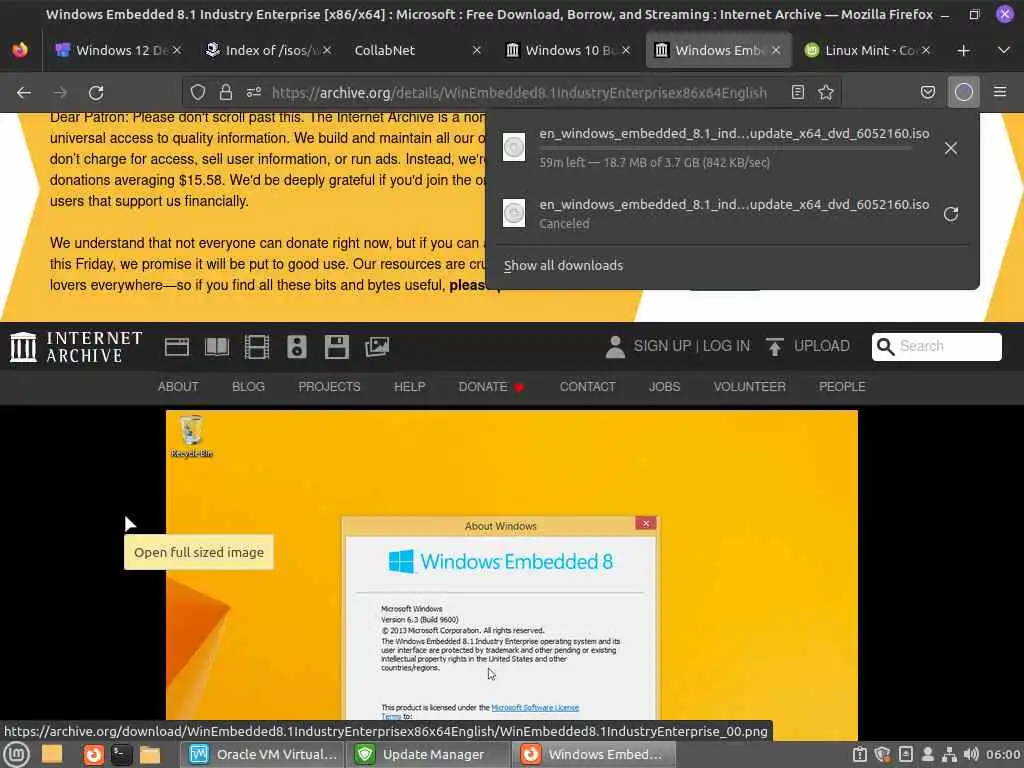Open the Firefox hamburger menu
The height and width of the screenshot is (768, 1024).
tap(1000, 93)
